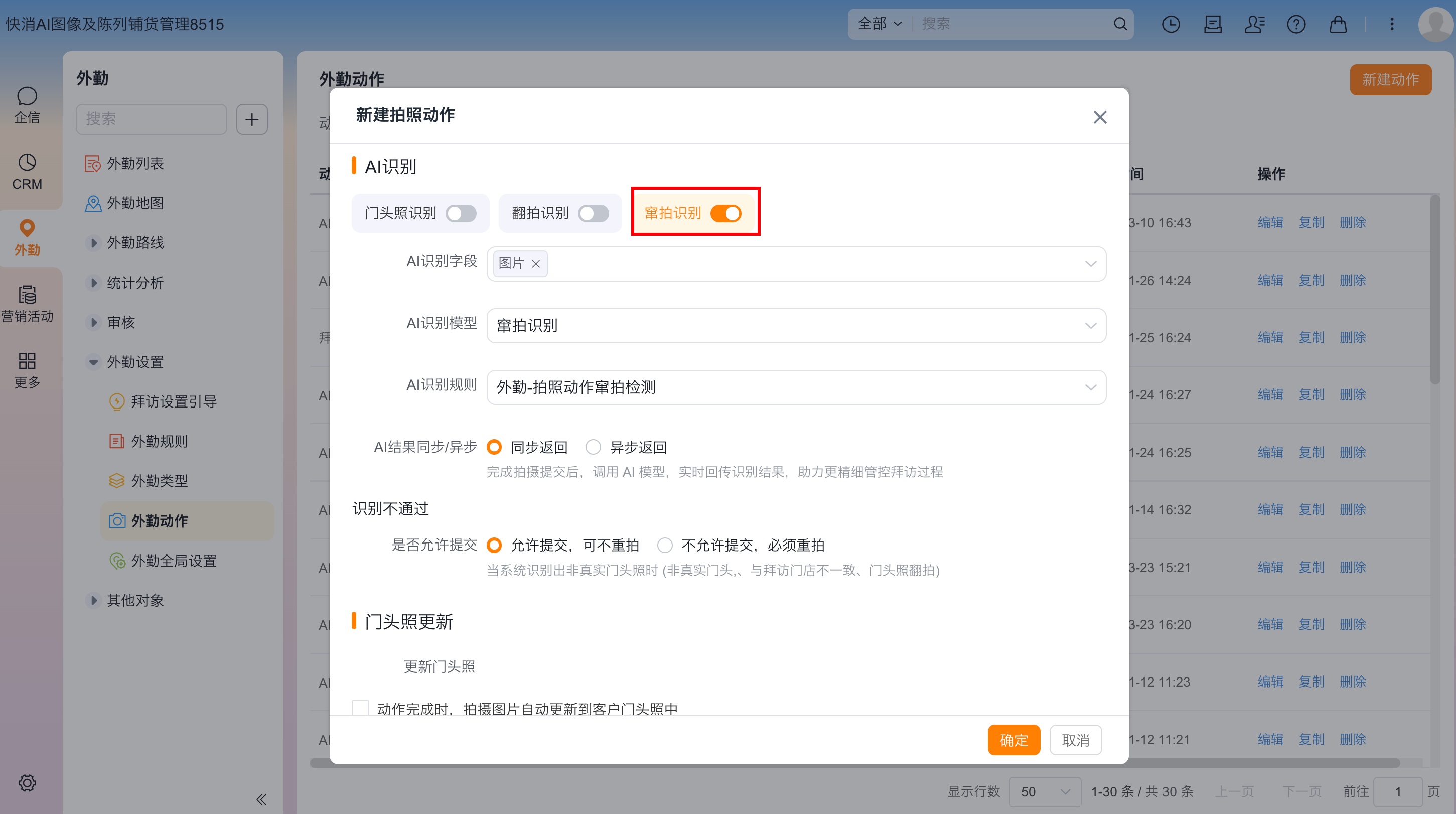1456x814 pixels.
Task: Select the 异步返回 radio option
Action: (593, 447)
